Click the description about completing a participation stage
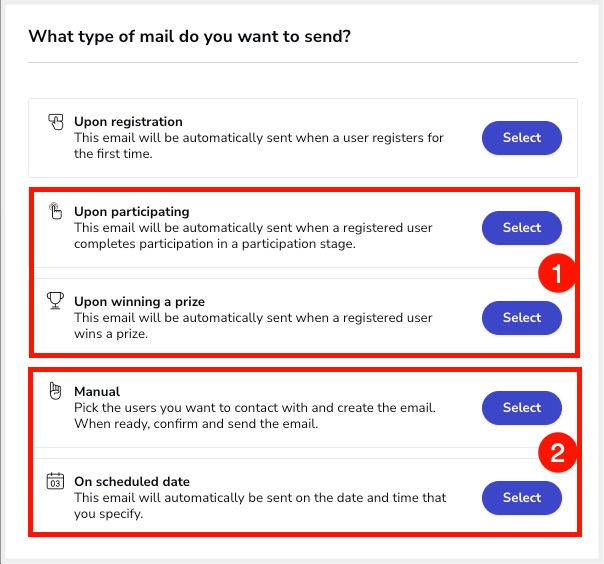Screen dimensions: 604x564 (253, 236)
